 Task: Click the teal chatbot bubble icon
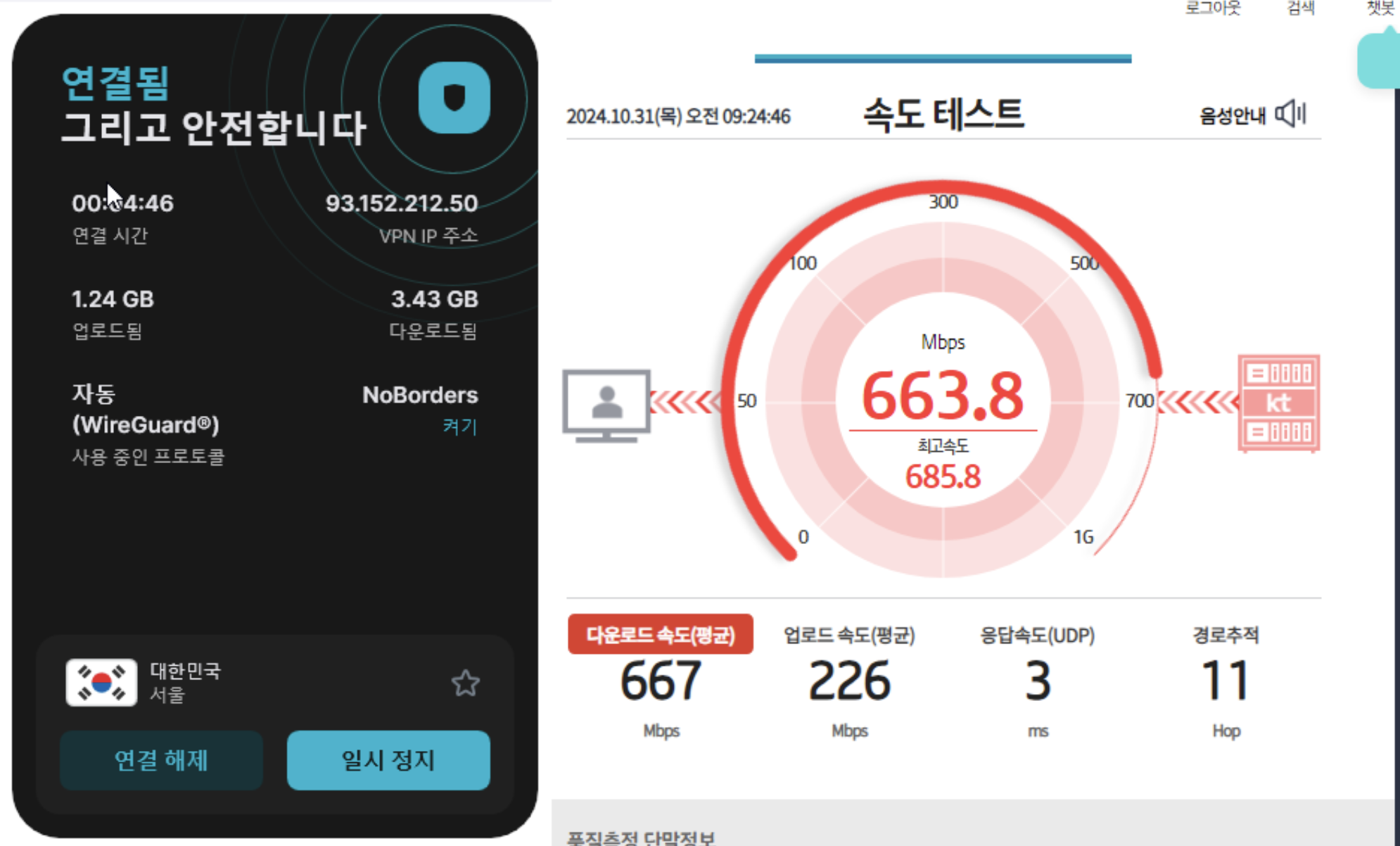[1379, 60]
